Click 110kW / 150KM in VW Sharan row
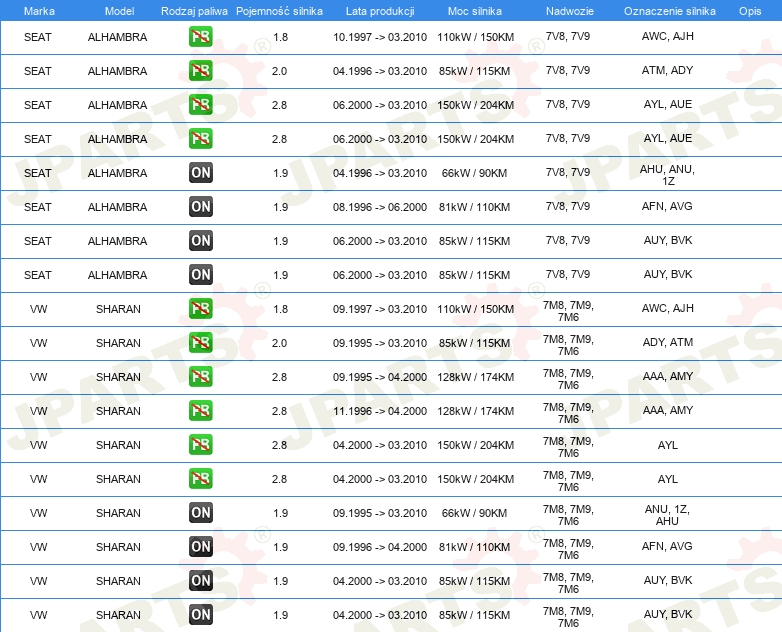The height and width of the screenshot is (632, 782). tap(475, 309)
